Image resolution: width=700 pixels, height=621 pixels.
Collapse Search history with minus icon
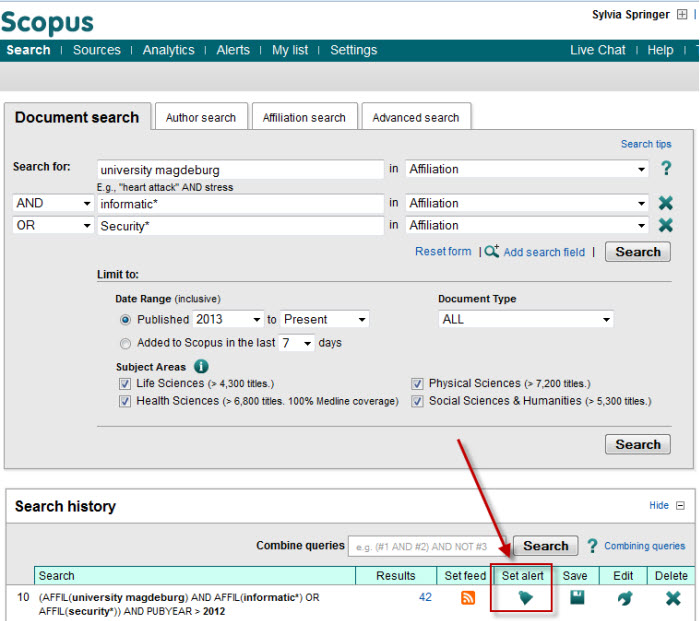[680, 505]
